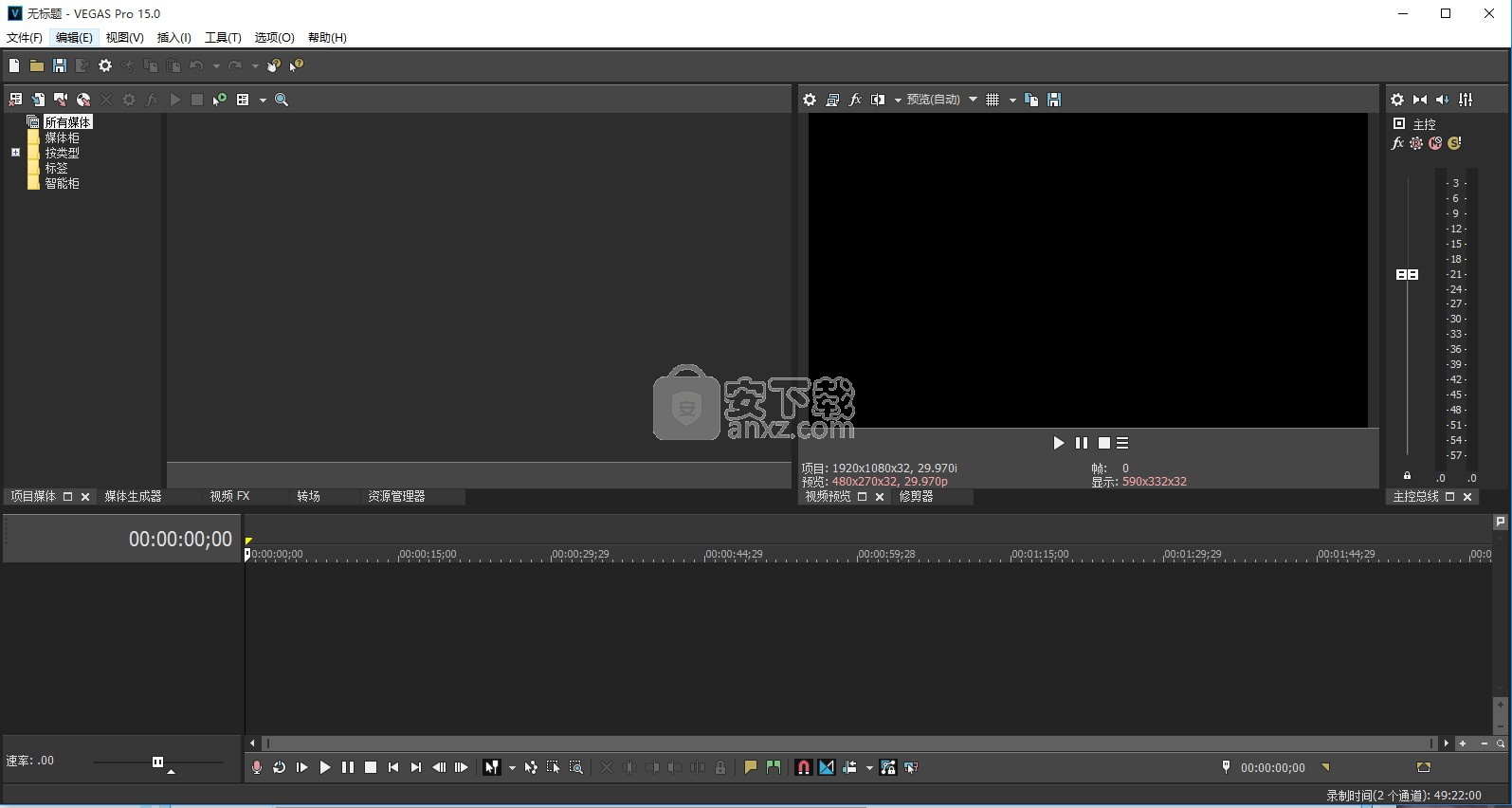1512x808 pixels.
Task: Open the 文件(F) menu
Action: point(25,38)
